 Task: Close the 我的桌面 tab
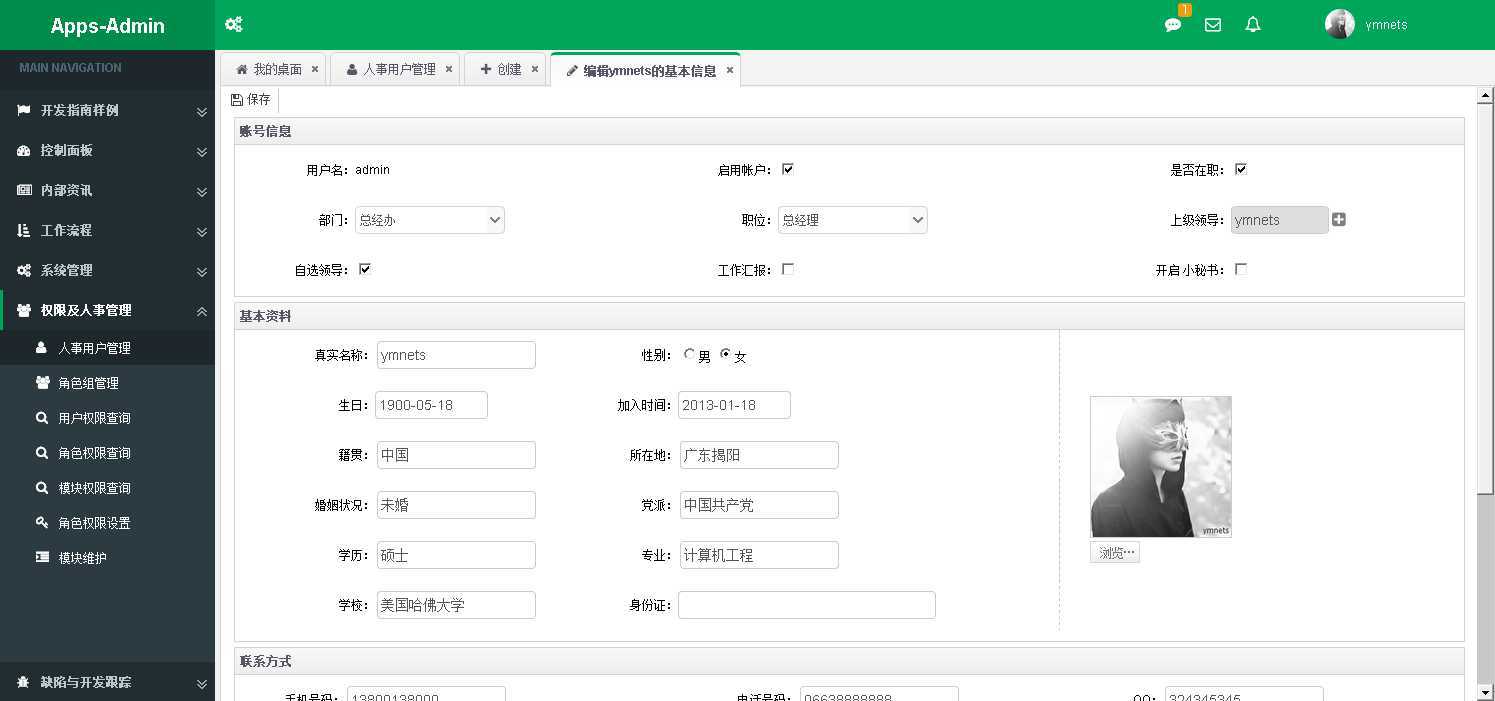click(315, 69)
